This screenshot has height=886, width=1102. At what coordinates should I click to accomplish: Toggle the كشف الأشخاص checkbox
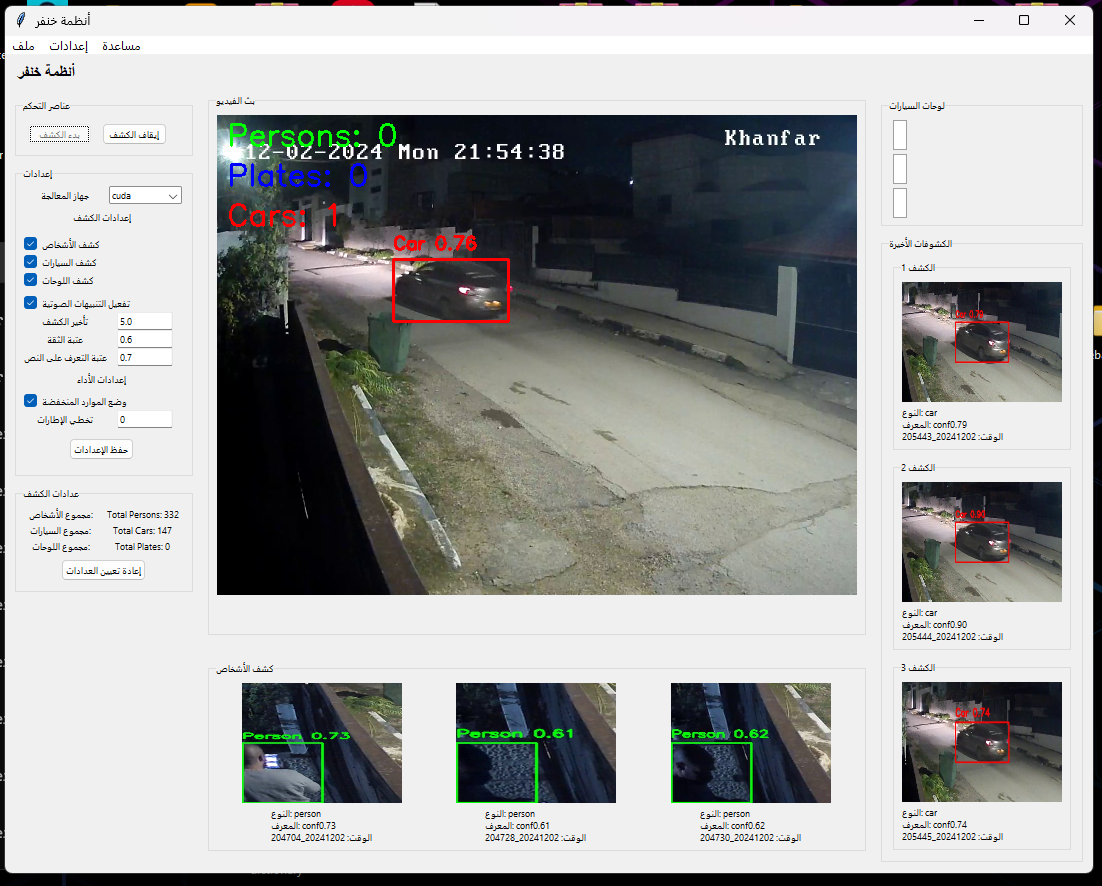[30, 244]
